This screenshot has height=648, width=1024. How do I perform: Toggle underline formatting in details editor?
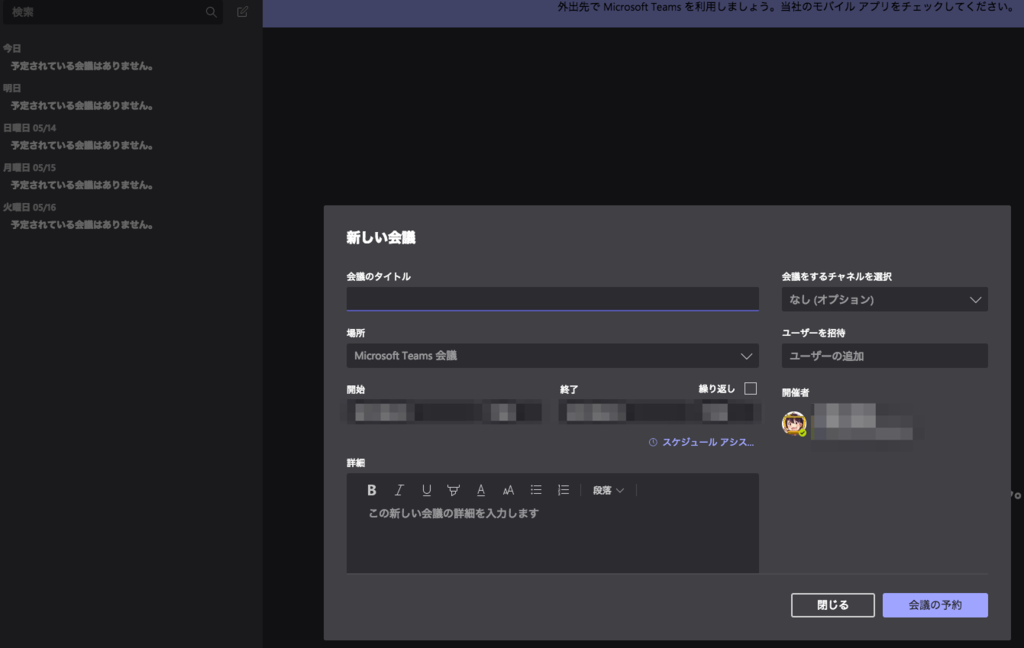point(426,490)
